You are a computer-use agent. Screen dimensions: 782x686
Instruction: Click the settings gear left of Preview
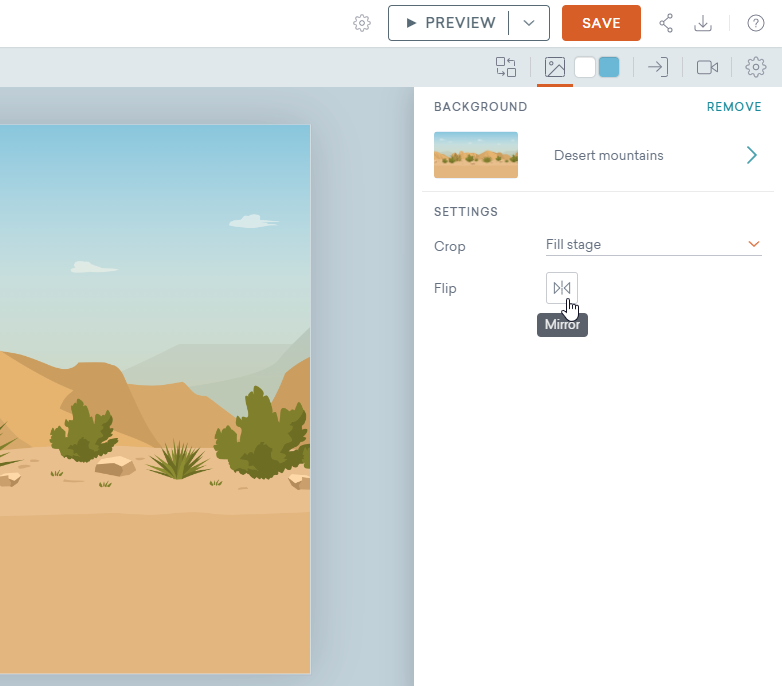(362, 23)
